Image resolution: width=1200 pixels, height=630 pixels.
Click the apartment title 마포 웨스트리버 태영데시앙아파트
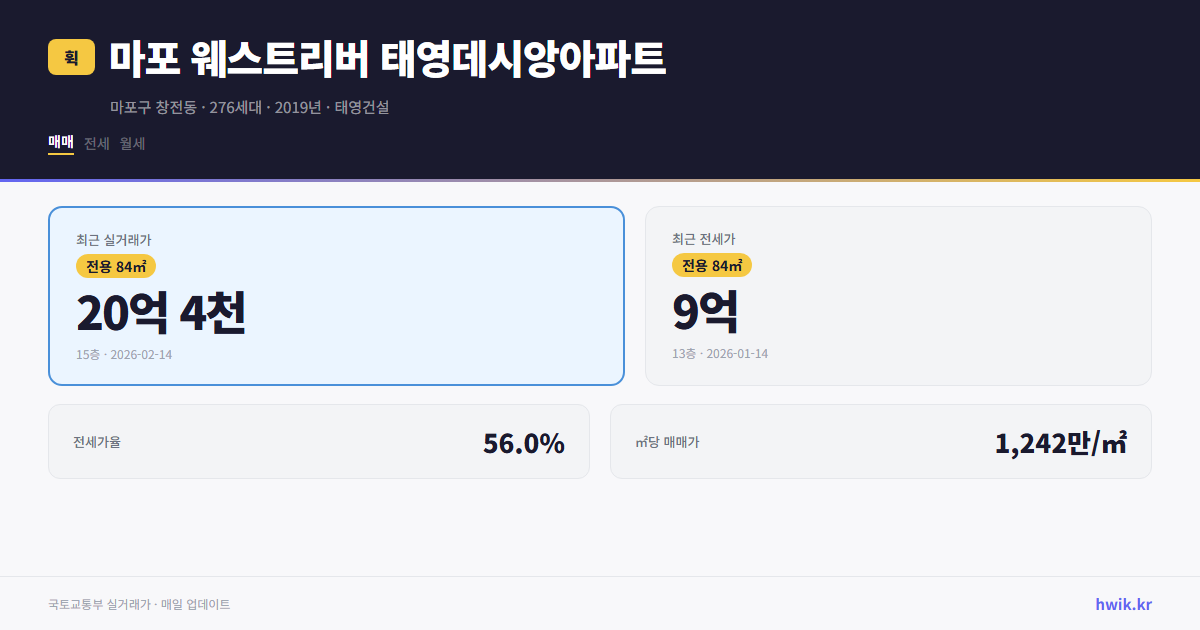[388, 58]
